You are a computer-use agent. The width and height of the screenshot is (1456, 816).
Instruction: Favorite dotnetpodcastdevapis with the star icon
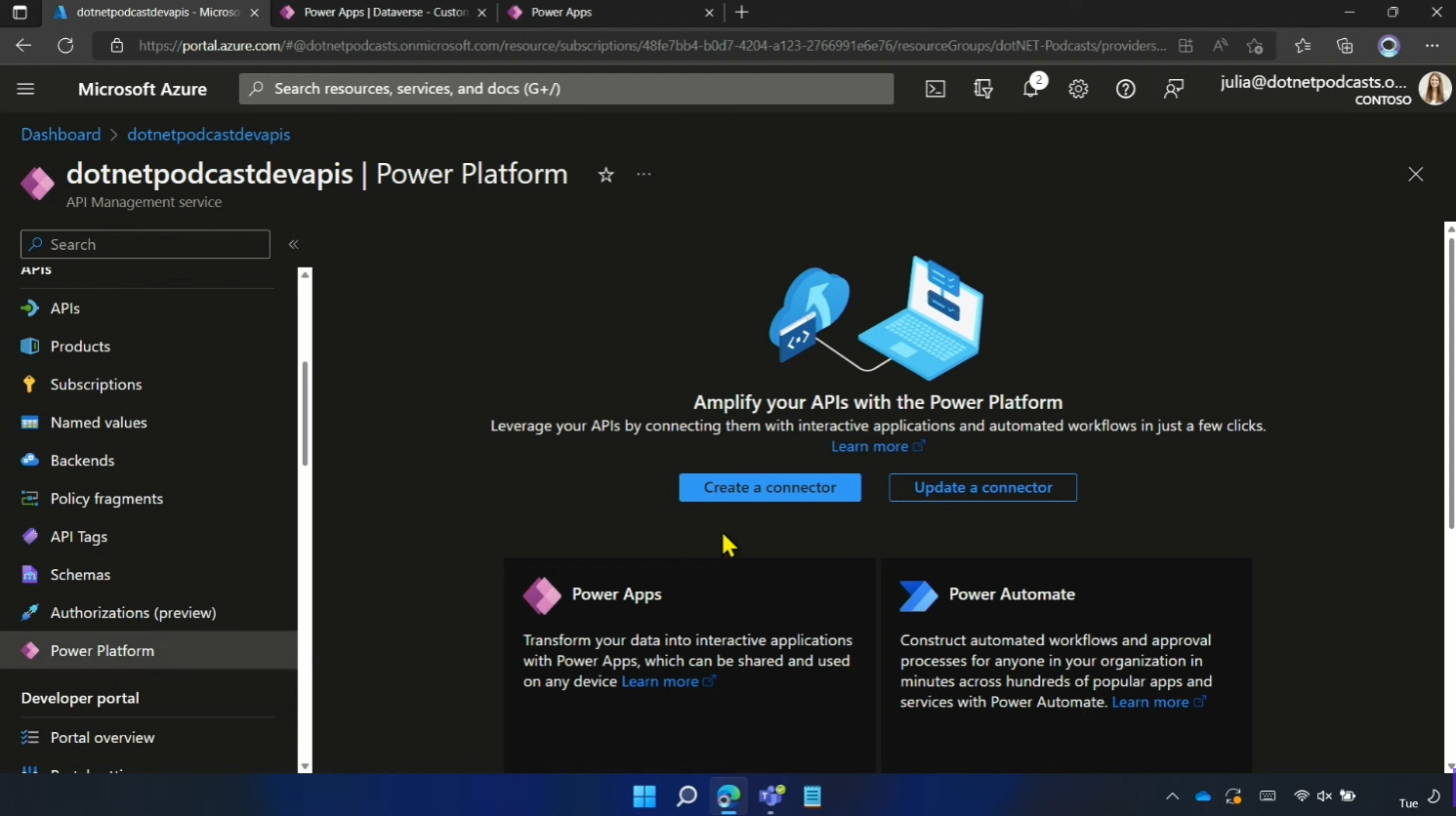(x=605, y=175)
